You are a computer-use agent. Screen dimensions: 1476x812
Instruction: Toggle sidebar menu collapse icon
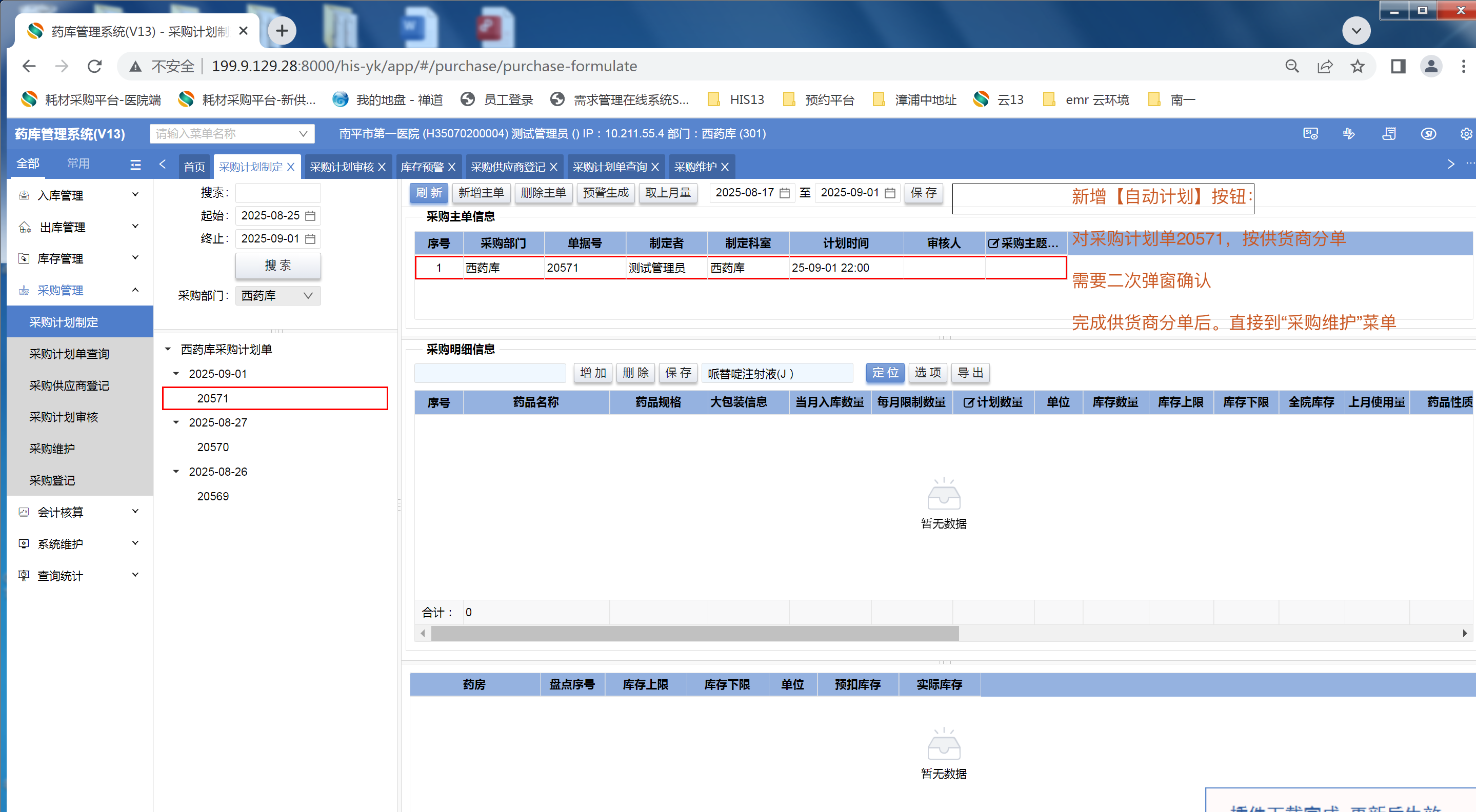click(x=135, y=165)
